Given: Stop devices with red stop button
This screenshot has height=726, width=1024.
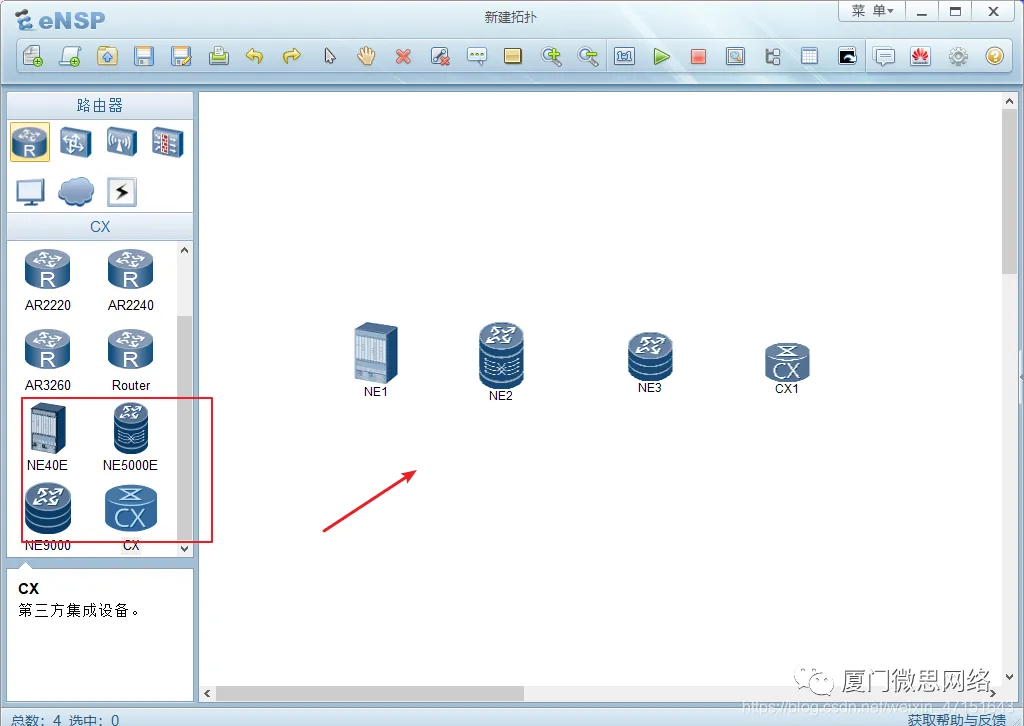Looking at the screenshot, I should point(698,57).
